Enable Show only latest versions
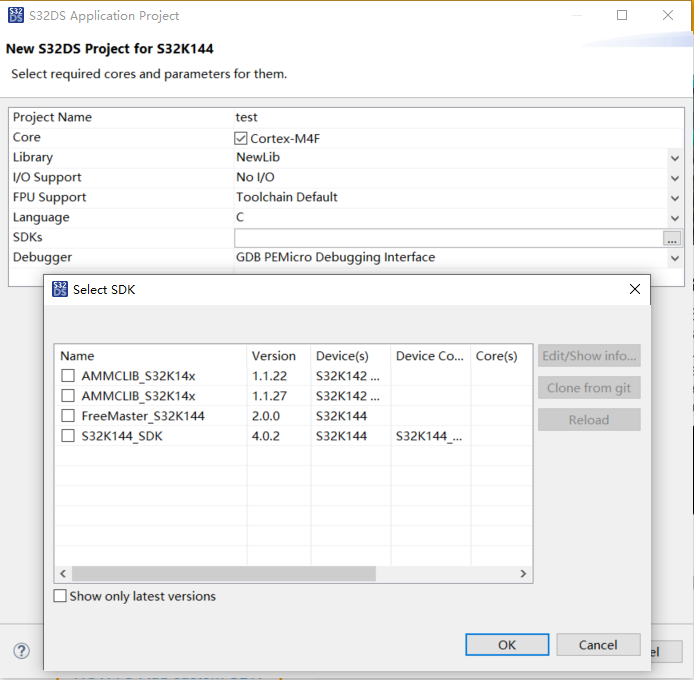The image size is (694, 680). click(x=61, y=597)
